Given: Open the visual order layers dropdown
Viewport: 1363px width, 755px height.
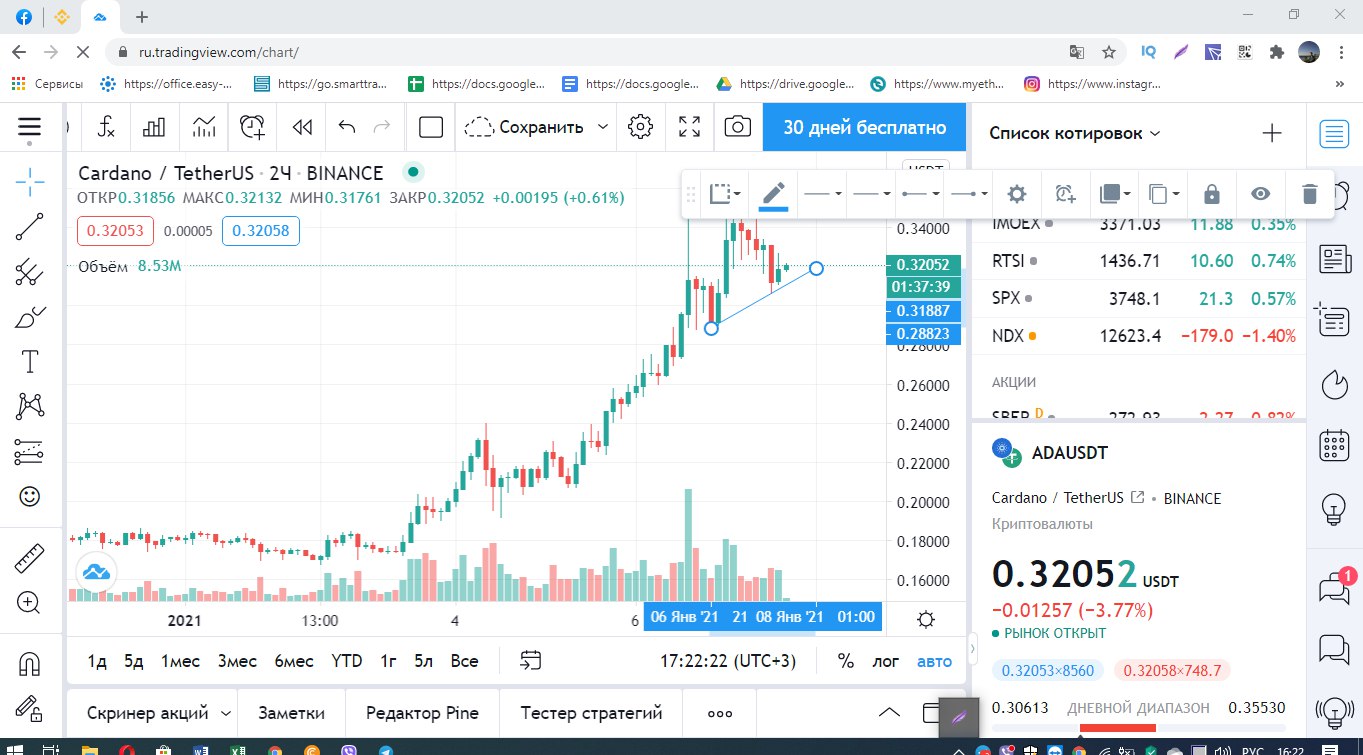Looking at the screenshot, I should coord(1115,194).
